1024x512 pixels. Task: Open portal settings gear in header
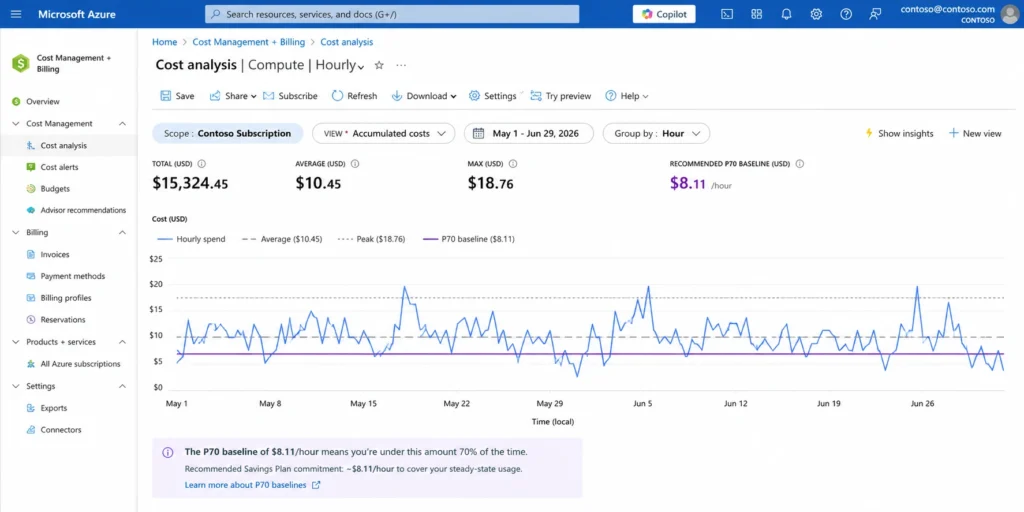816,14
